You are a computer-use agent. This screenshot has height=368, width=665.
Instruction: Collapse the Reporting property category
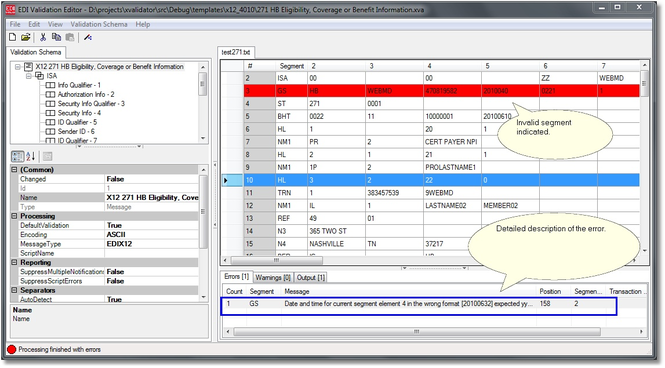click(14, 263)
